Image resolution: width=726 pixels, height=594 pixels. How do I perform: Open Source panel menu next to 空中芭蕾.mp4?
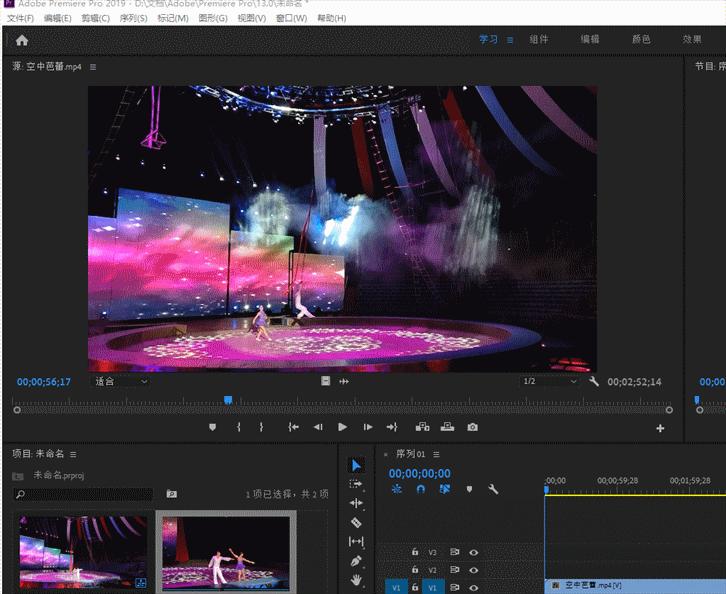tap(93, 67)
